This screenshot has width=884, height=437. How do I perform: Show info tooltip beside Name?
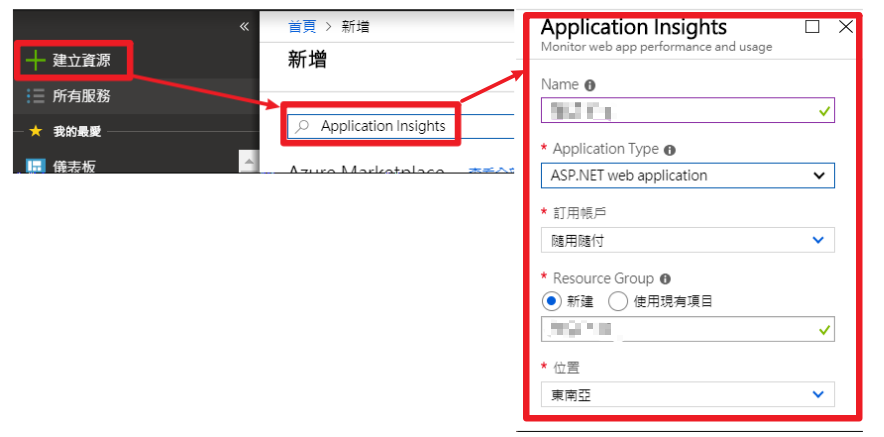[x=590, y=86]
